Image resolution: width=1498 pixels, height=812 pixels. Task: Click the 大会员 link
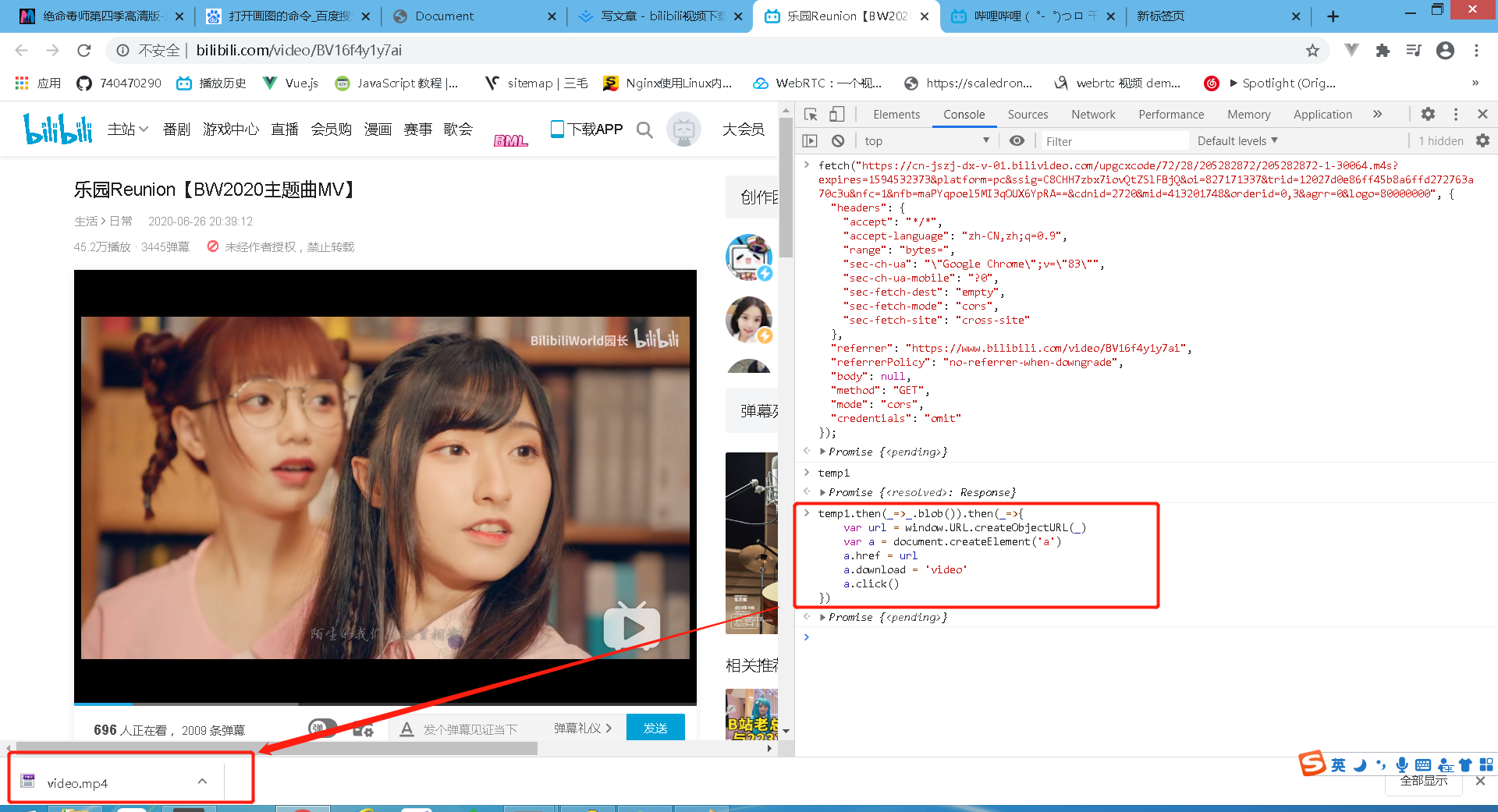(x=743, y=129)
